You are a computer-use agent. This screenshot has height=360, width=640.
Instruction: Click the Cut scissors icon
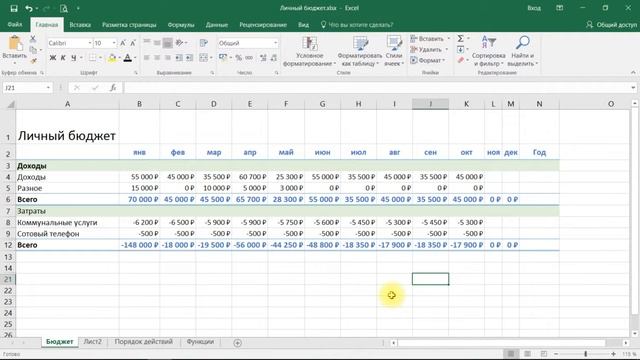[x=33, y=39]
